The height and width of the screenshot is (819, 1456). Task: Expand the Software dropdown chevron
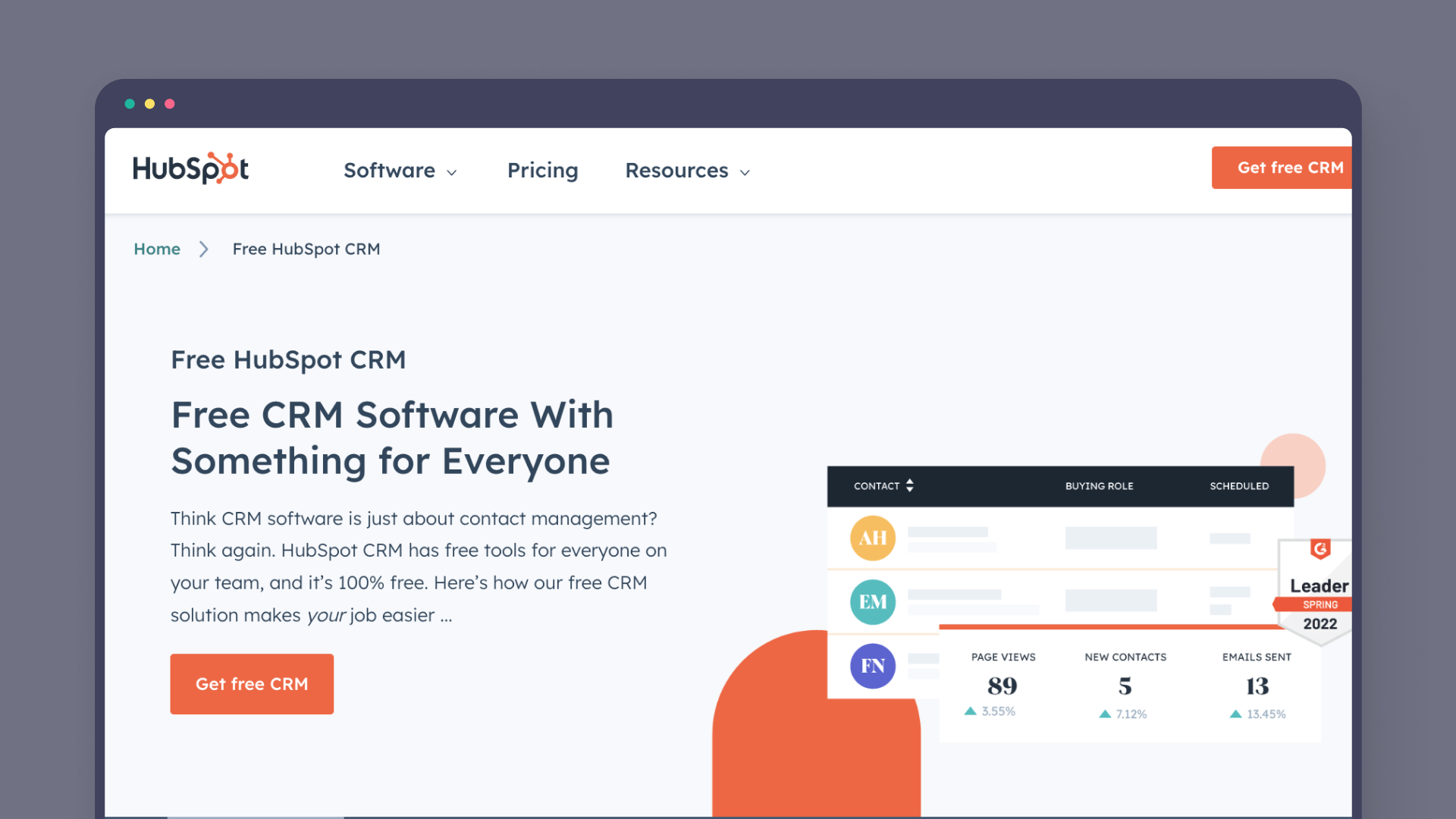[x=452, y=173]
